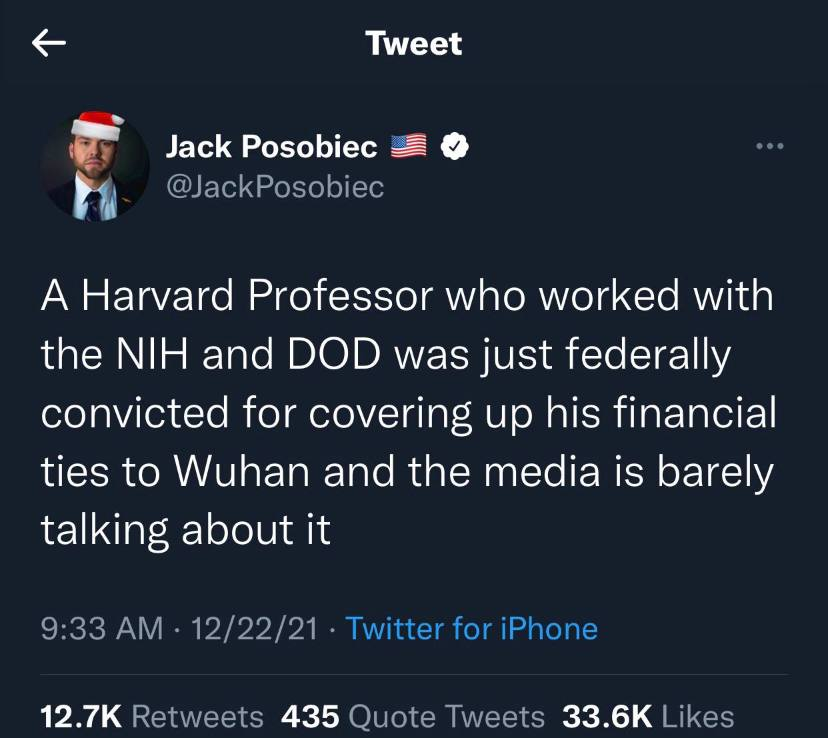Screen dimensions: 828x738
Task: Click "talking about it" at tweet end
Action: coord(185,530)
